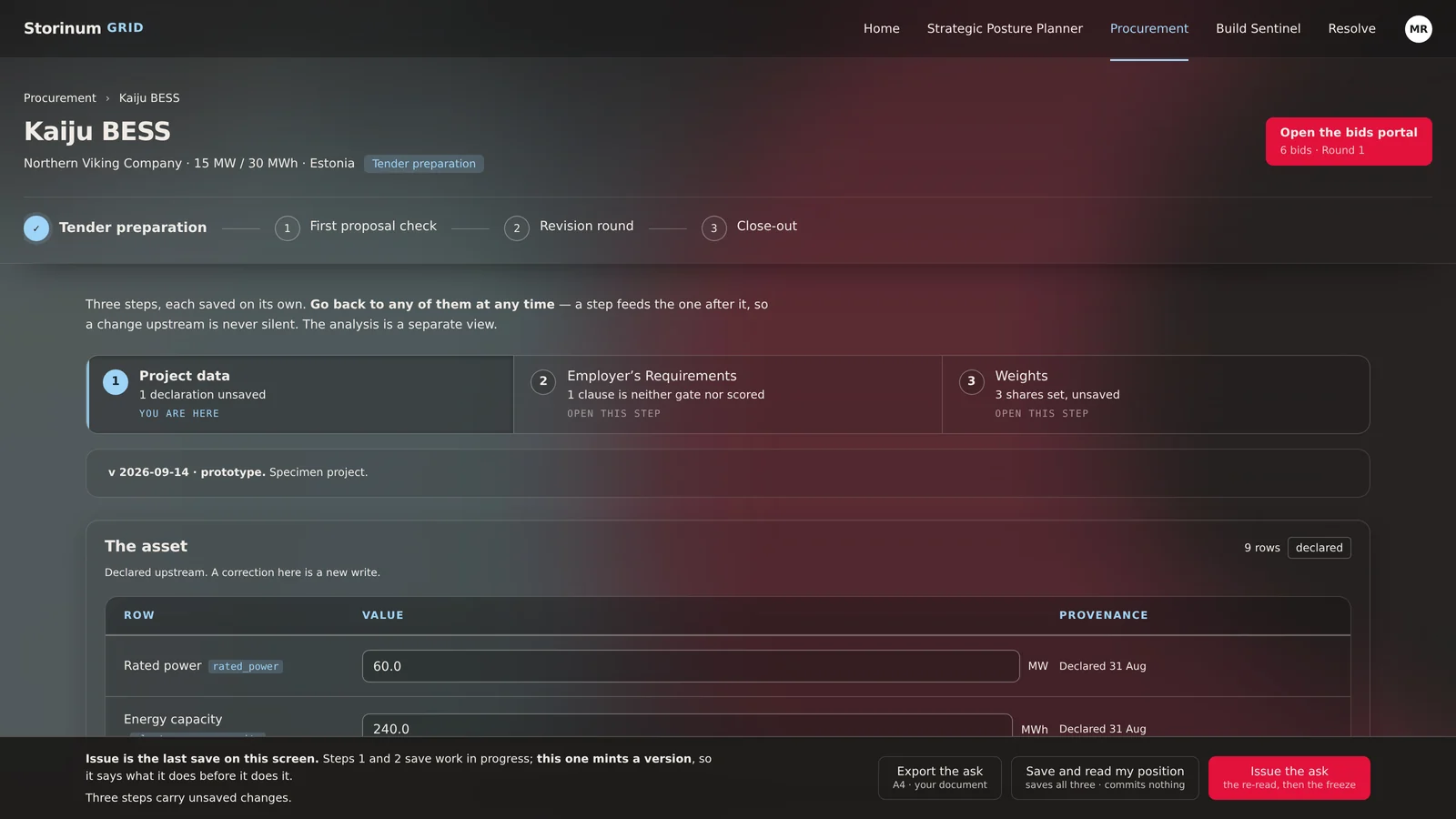Open the Weights step card
Viewport: 1456px width, 819px height.
pyautogui.click(x=1156, y=394)
